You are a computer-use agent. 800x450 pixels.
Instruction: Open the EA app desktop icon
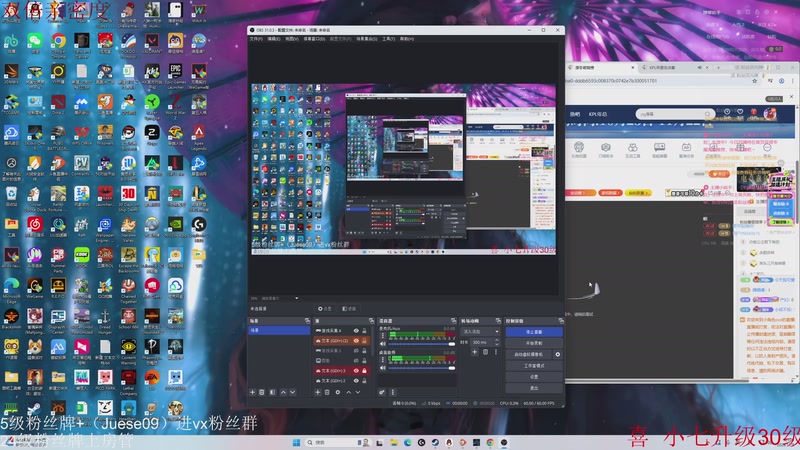(152, 379)
